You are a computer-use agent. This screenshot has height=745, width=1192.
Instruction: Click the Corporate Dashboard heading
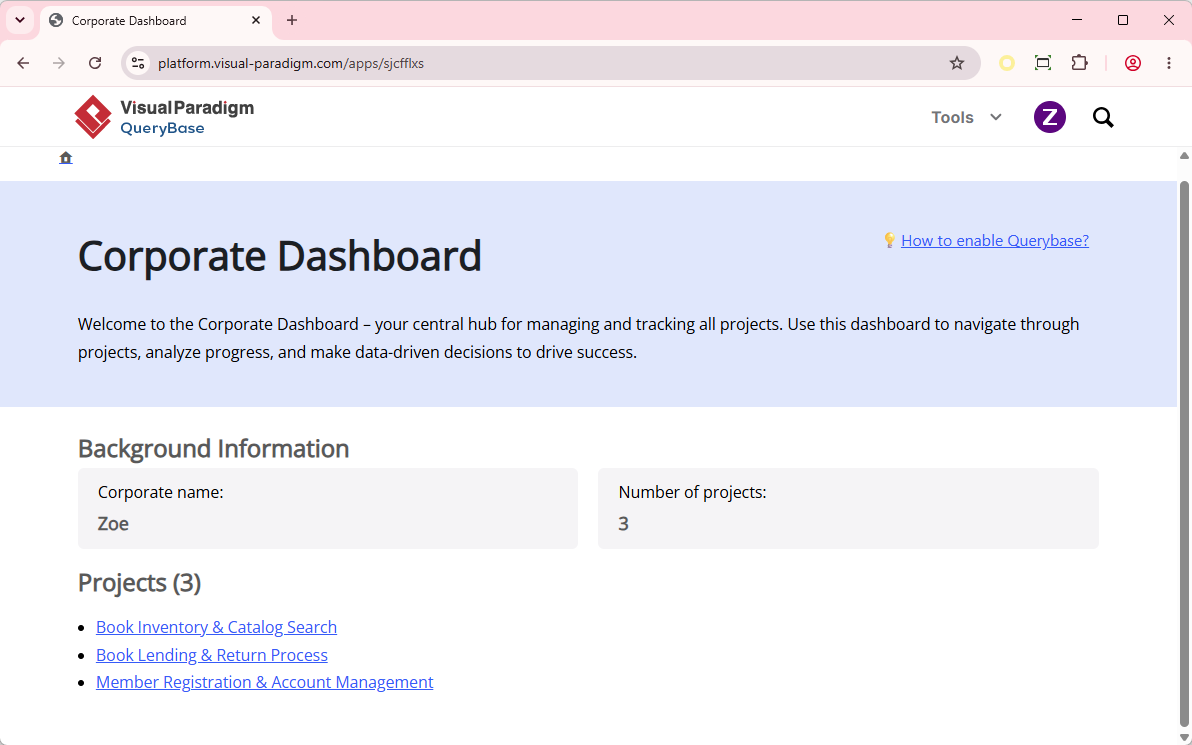point(280,255)
